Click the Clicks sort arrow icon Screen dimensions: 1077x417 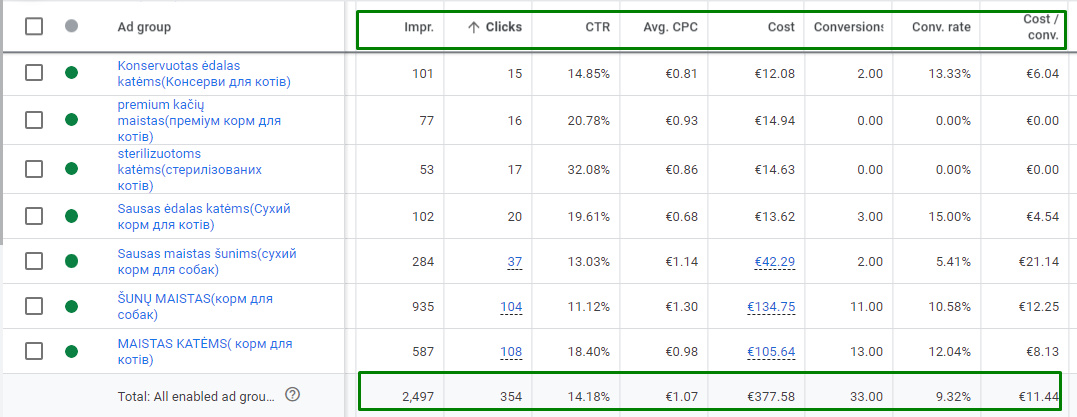(x=474, y=27)
